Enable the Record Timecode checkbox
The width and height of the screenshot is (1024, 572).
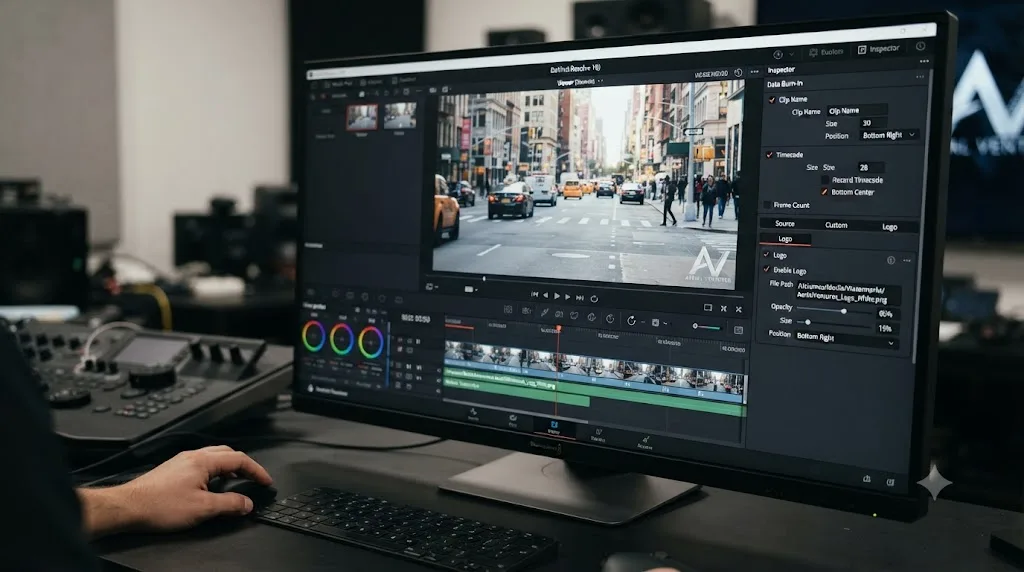coord(825,180)
